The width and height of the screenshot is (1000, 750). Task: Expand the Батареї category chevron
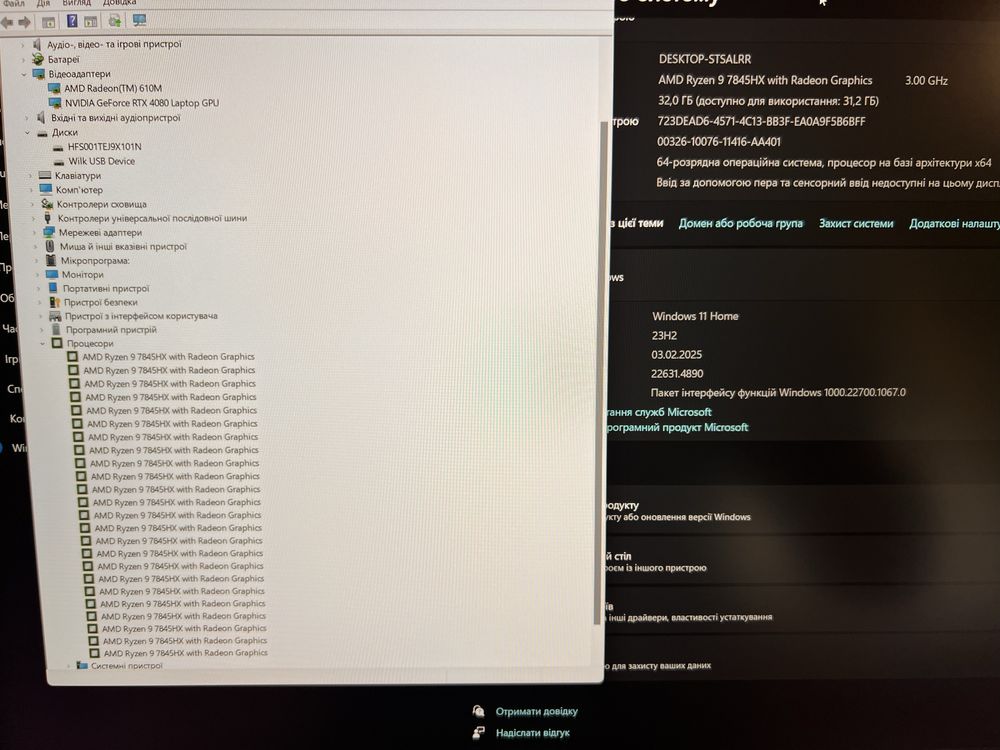[x=24, y=59]
